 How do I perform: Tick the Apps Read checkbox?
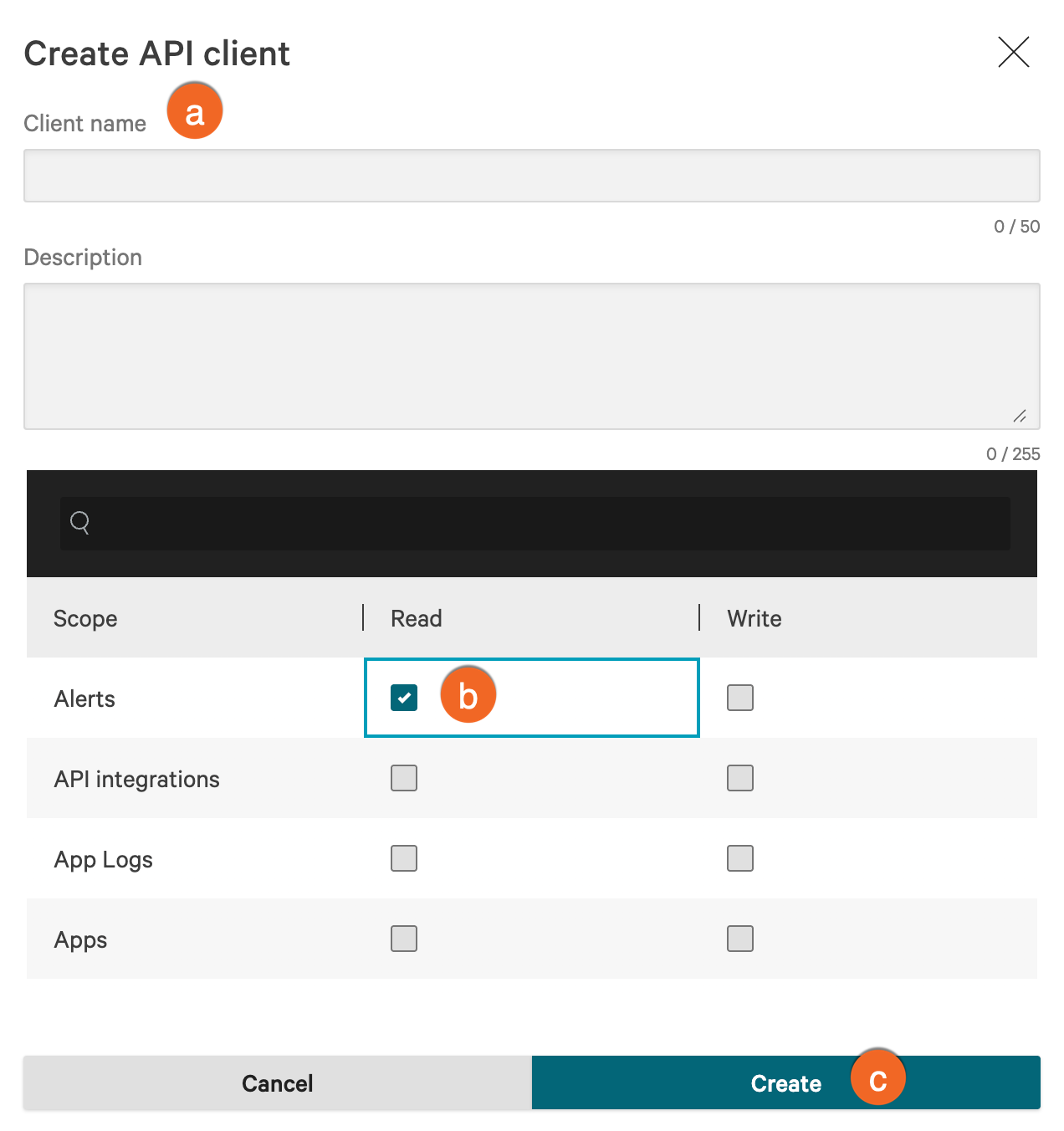[404, 939]
